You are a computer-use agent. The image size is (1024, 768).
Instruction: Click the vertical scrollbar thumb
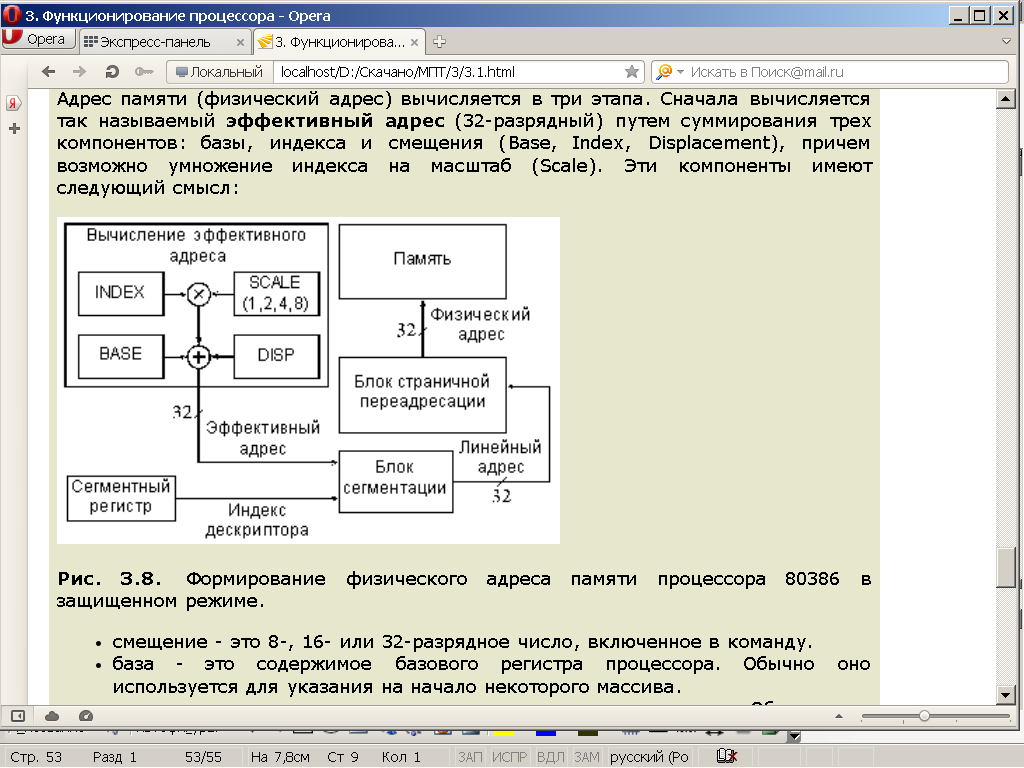[1006, 568]
